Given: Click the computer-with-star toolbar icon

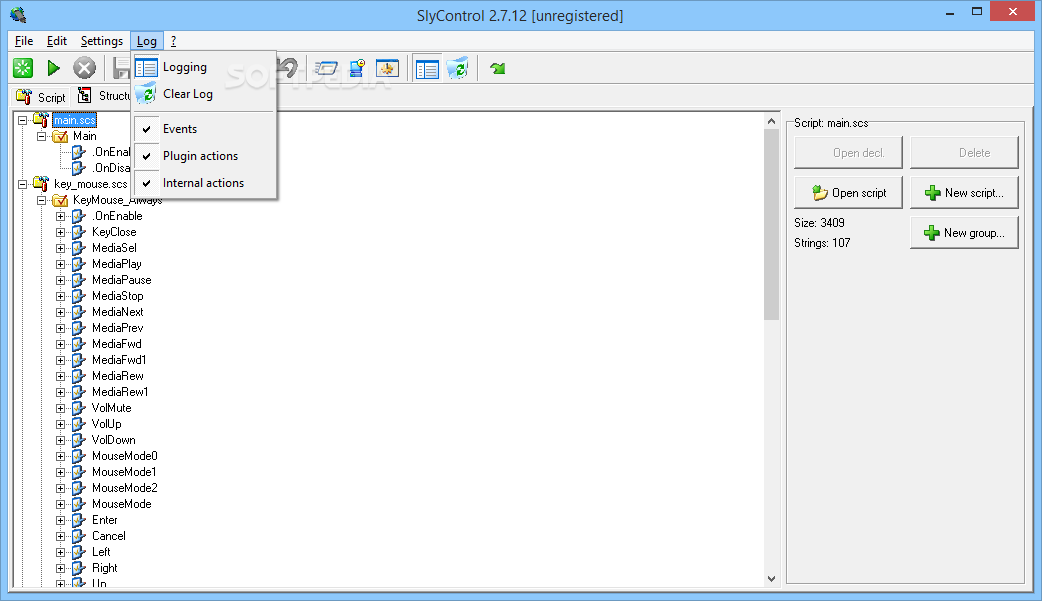Looking at the screenshot, I should coord(357,68).
